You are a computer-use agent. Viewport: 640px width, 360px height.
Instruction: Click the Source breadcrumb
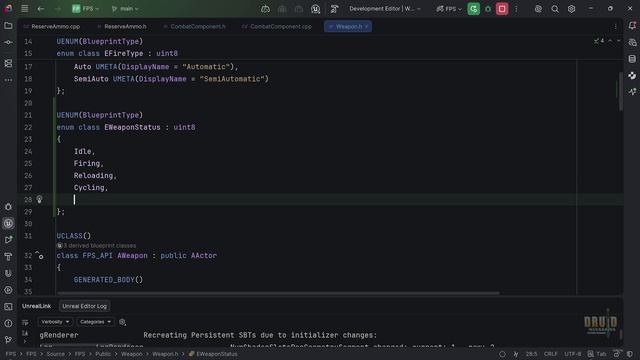tap(56, 354)
